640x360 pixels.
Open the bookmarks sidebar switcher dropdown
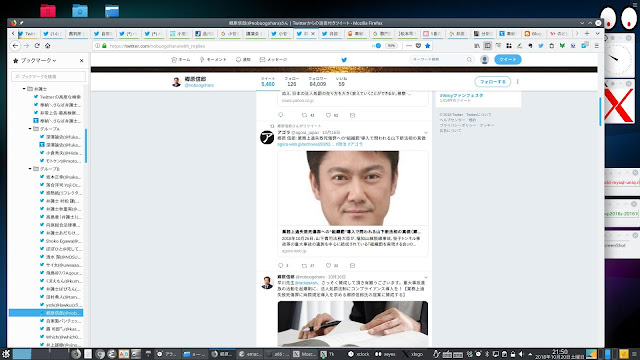38,60
